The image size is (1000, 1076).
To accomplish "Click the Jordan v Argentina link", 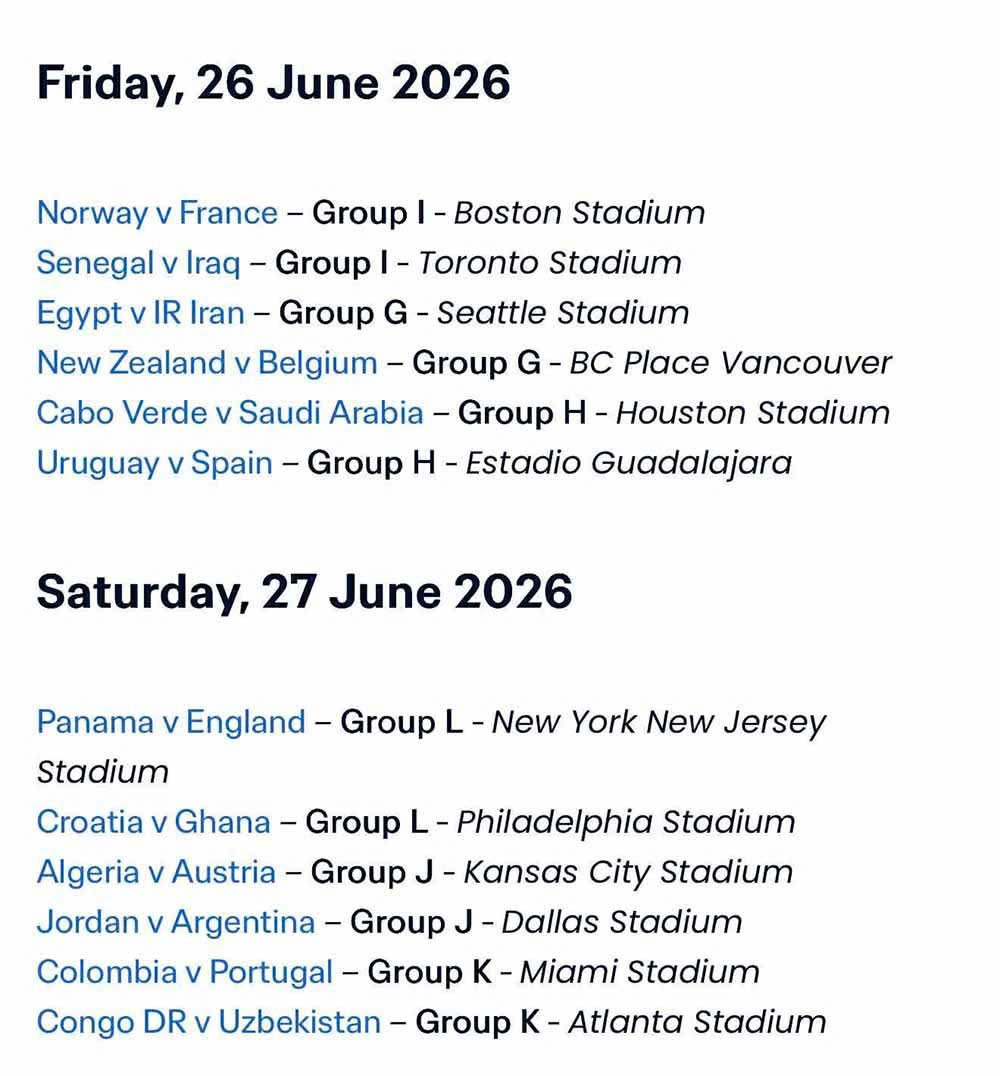I will click(x=175, y=922).
